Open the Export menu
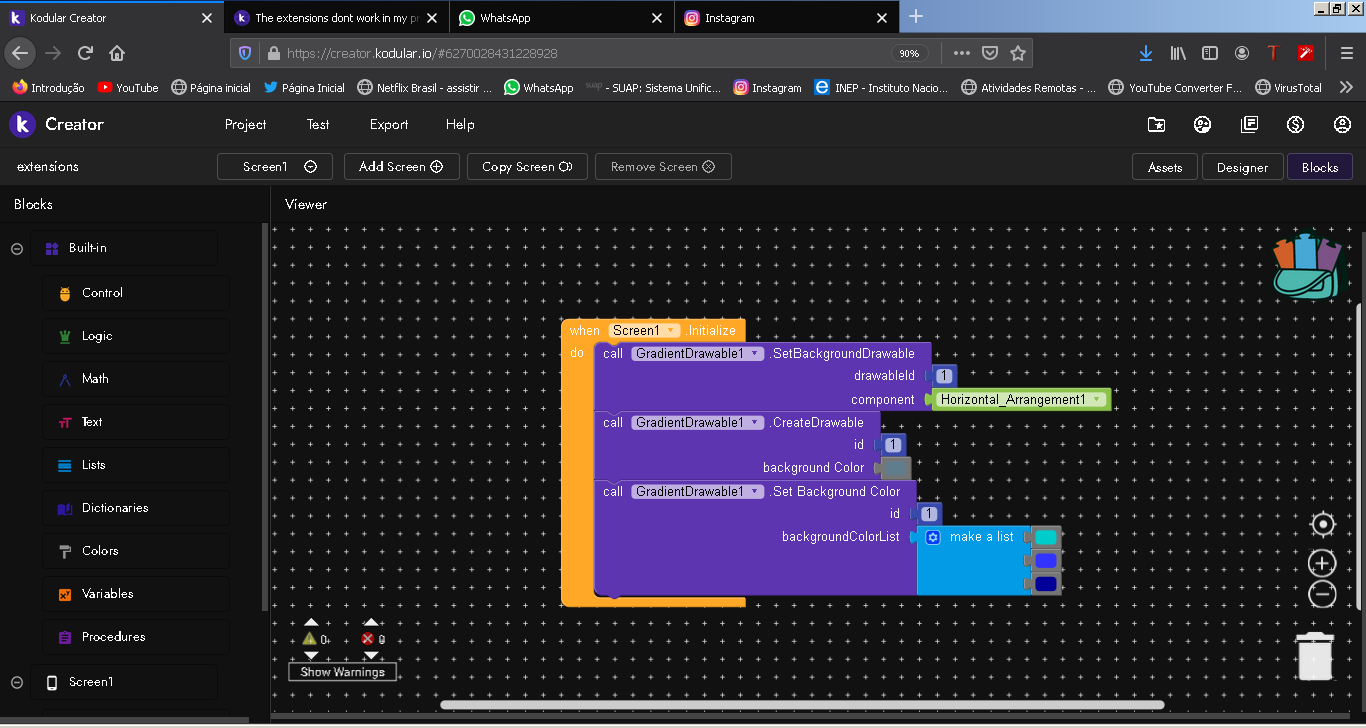 pos(388,125)
